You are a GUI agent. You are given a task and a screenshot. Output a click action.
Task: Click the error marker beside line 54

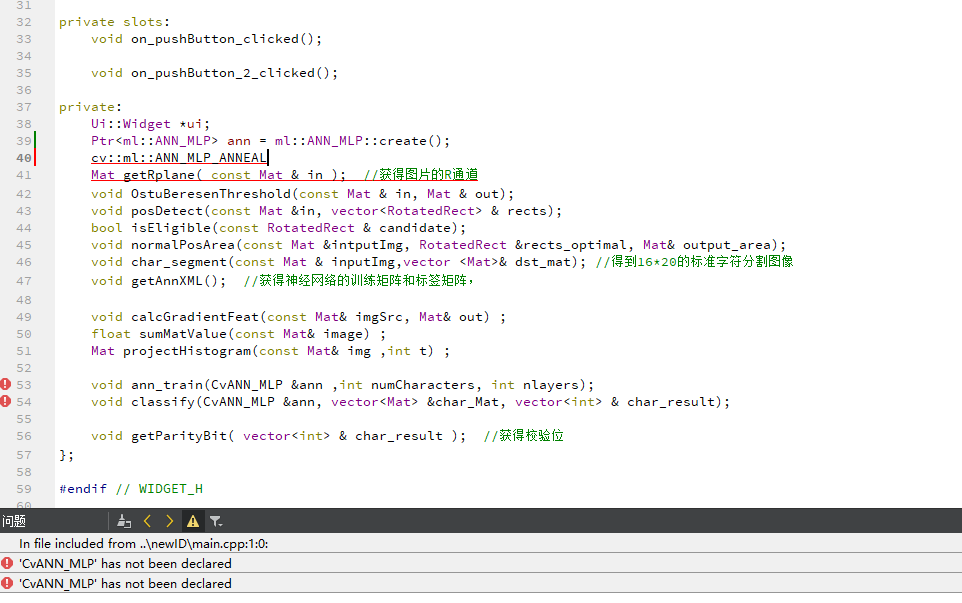coord(6,402)
